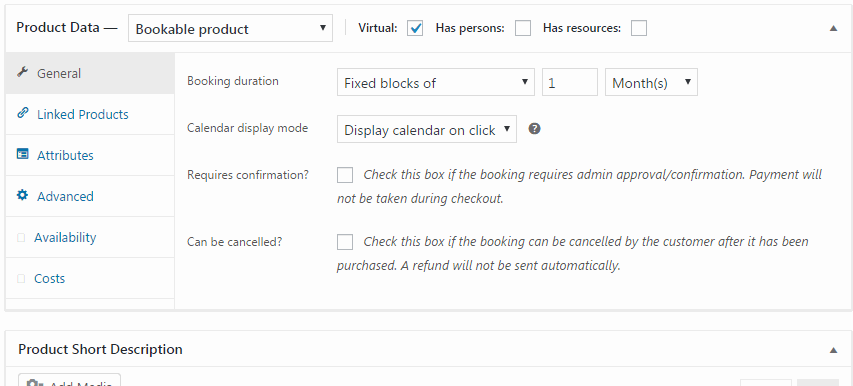Viewport: 853px width, 386px height.
Task: Open the Fixed blocks of dropdown
Action: pyautogui.click(x=436, y=82)
